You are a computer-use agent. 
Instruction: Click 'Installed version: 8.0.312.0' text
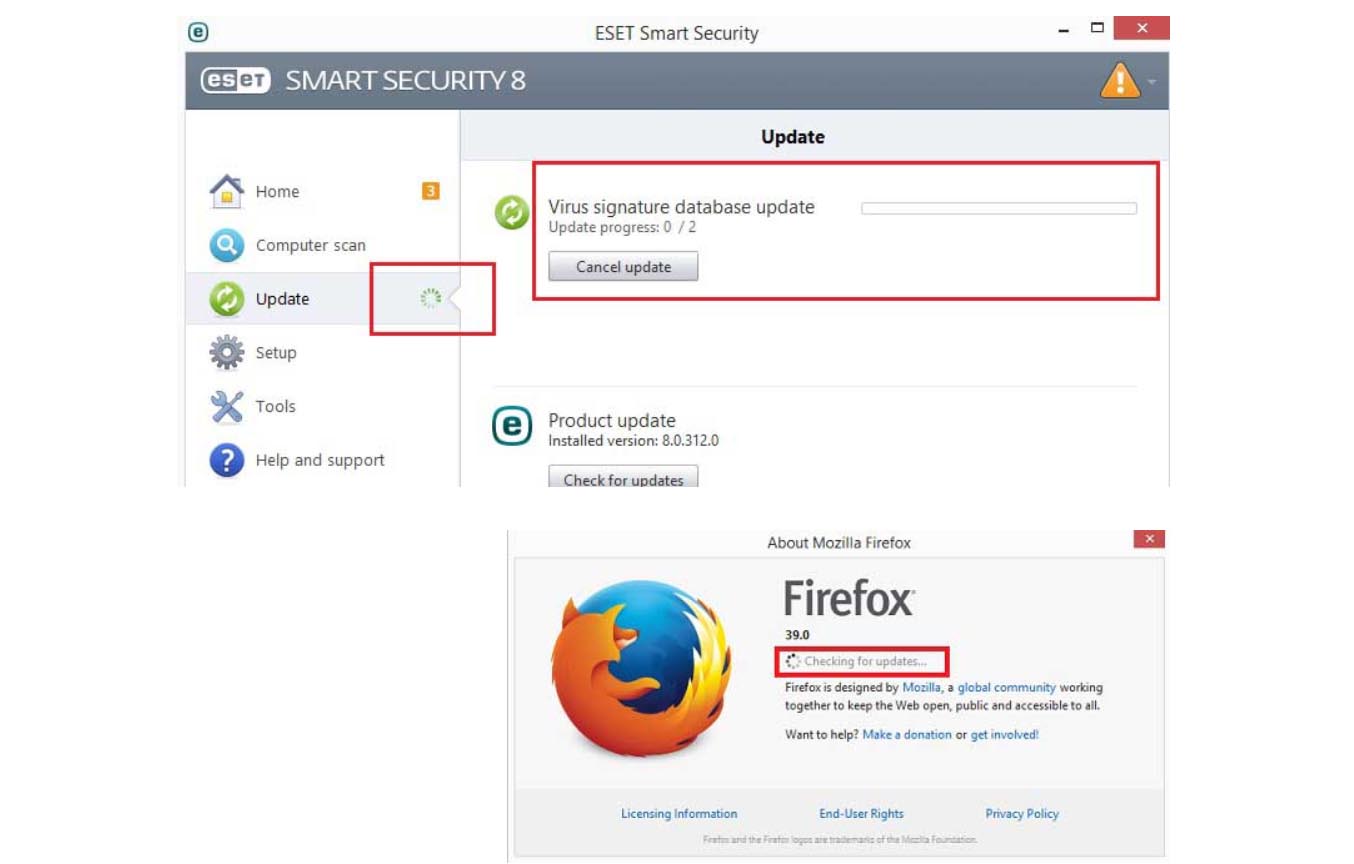coord(633,440)
